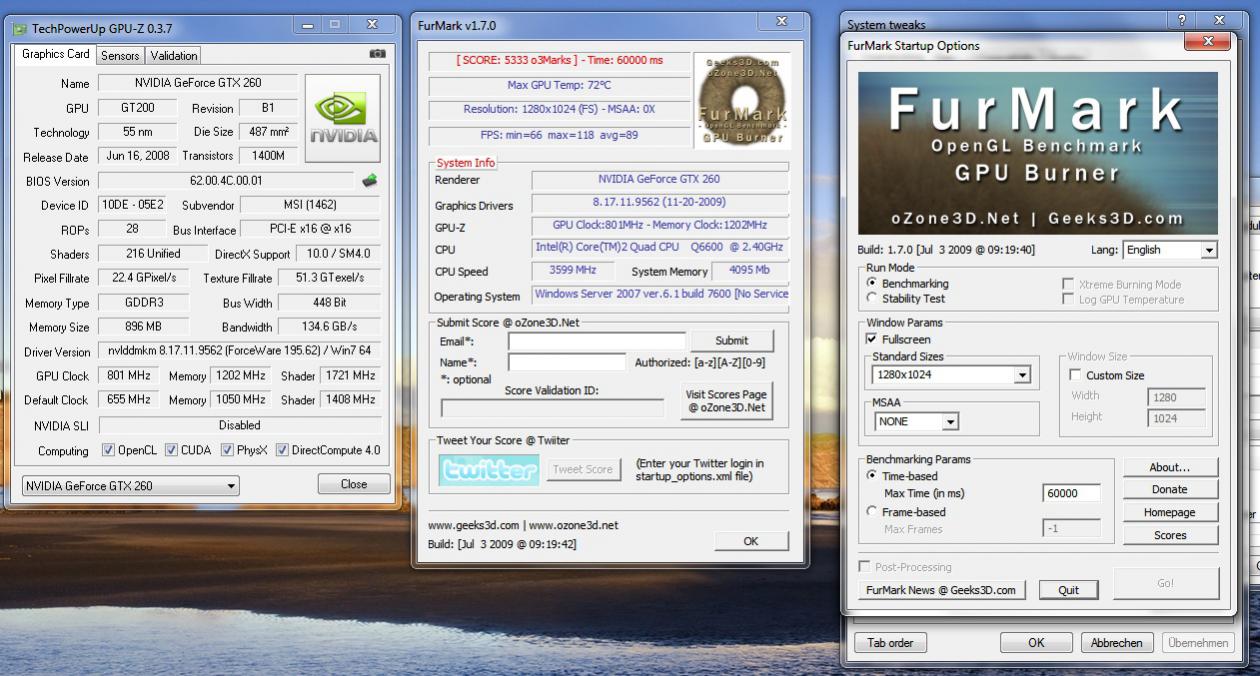Viewport: 1260px width, 676px height.
Task: Open the 1280x1024 standard sizes dropdown
Action: (x=951, y=375)
